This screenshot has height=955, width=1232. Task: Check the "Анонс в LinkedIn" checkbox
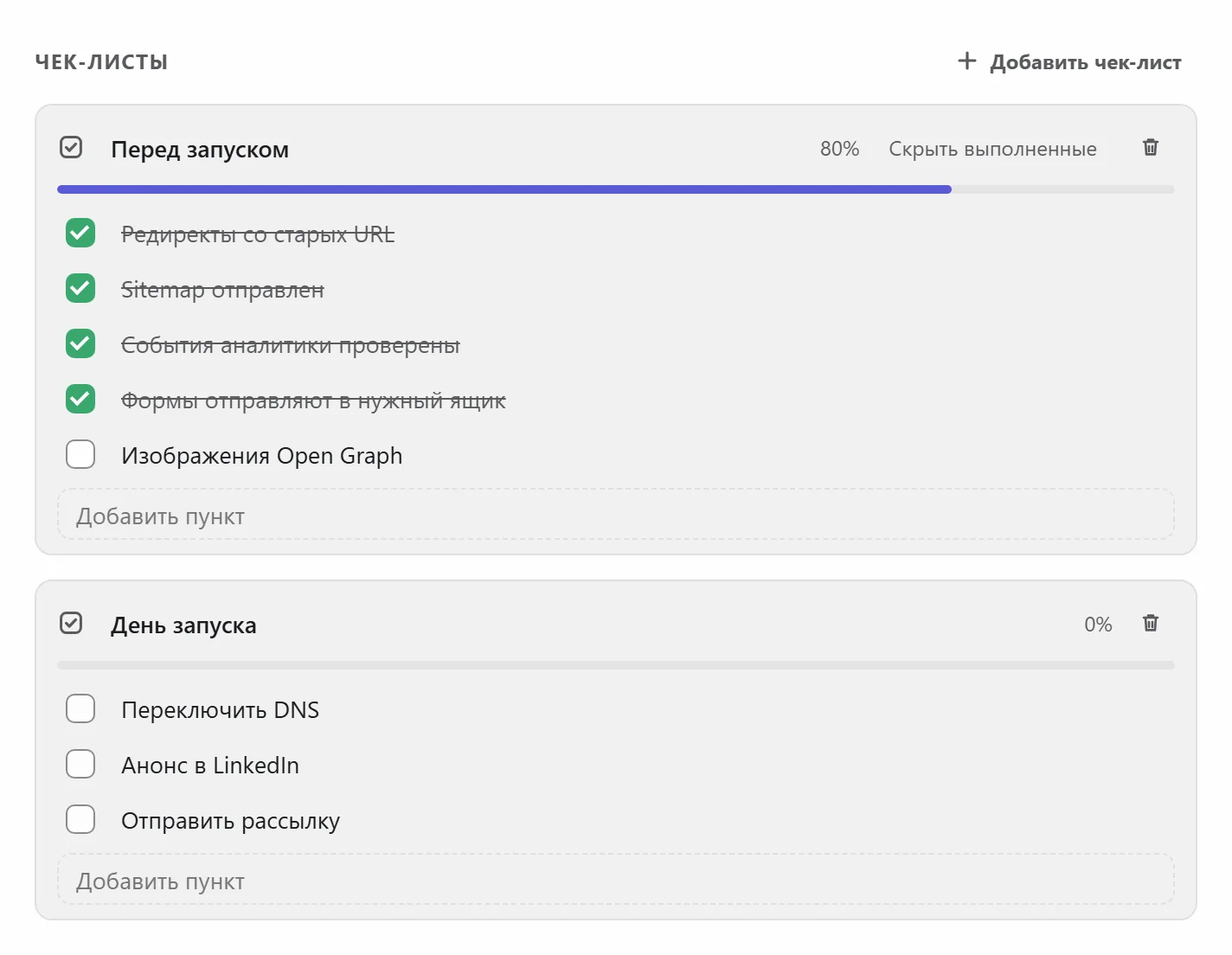click(x=80, y=764)
